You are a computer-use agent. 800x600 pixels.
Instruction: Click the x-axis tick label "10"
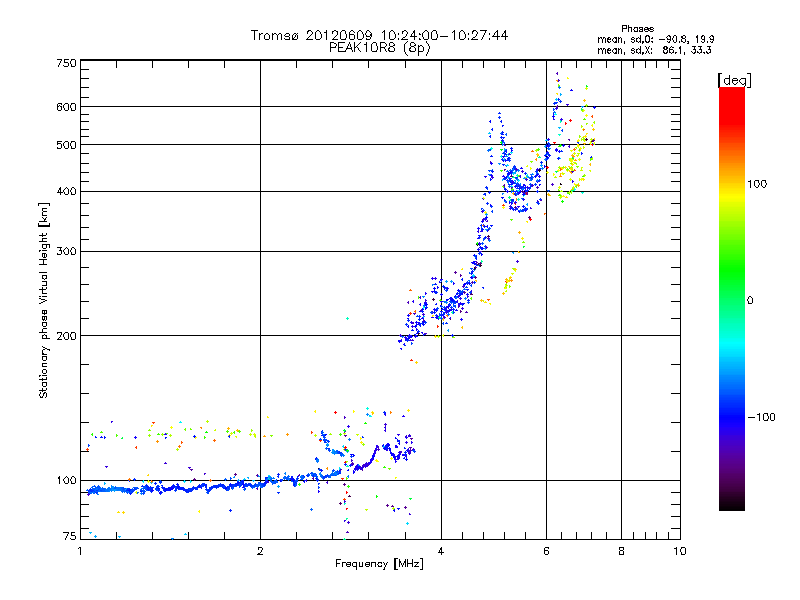[680, 551]
